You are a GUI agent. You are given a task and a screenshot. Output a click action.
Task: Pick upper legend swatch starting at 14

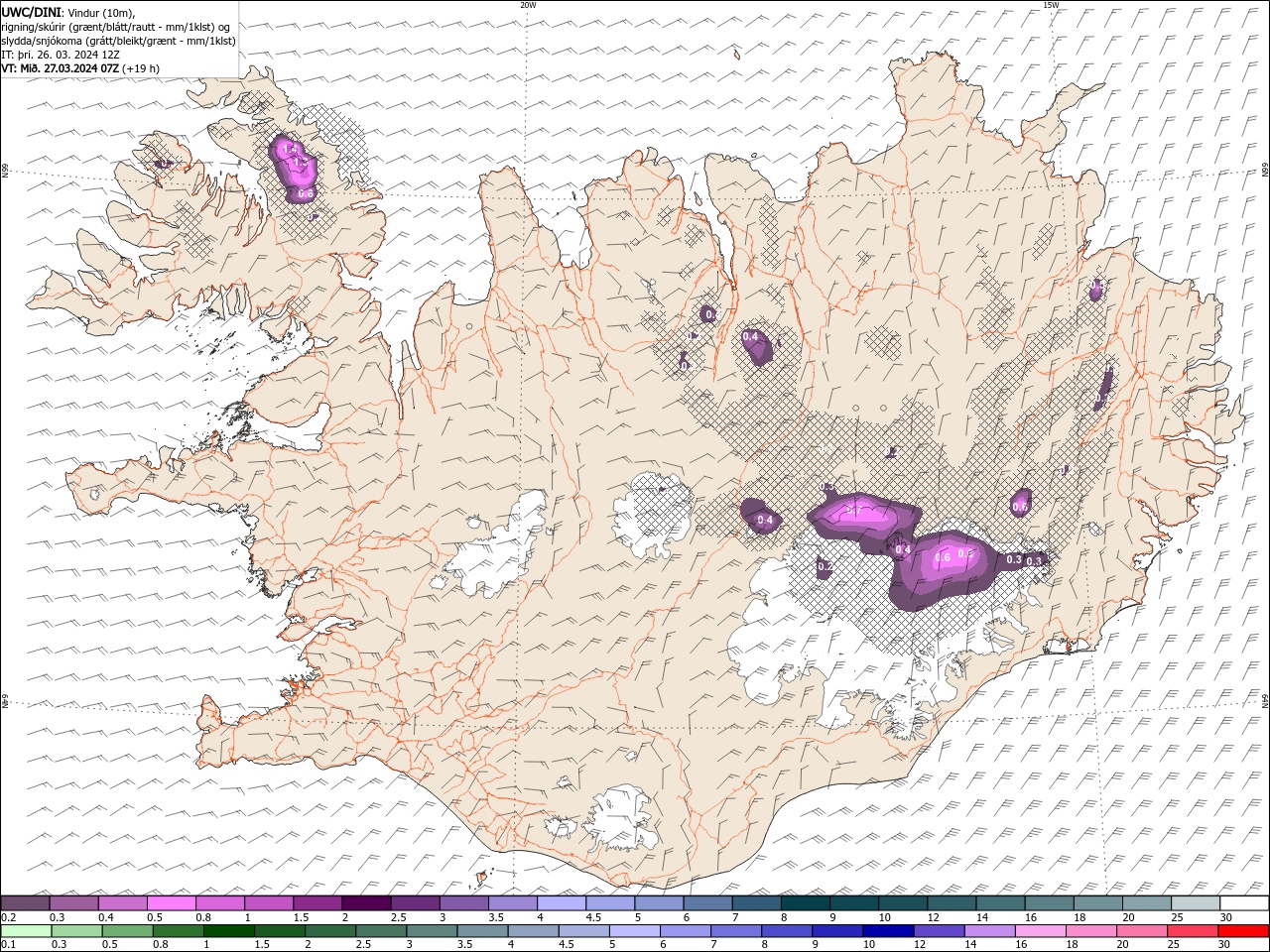click(x=1000, y=902)
